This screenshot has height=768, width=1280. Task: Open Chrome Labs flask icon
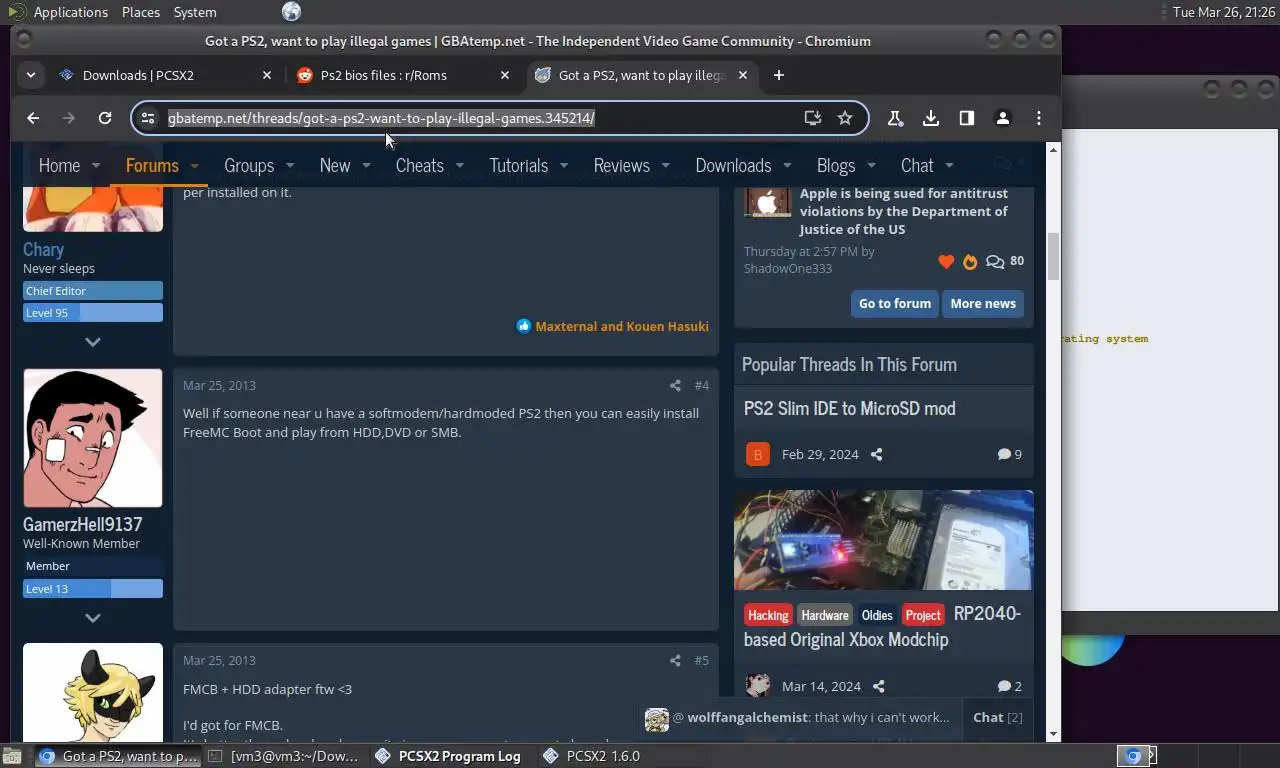click(x=895, y=118)
